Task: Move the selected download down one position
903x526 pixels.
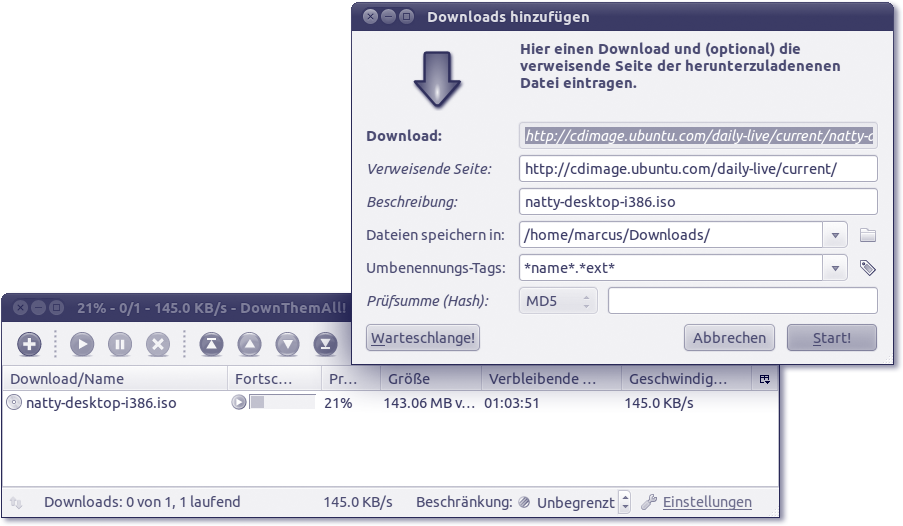Action: [x=287, y=344]
